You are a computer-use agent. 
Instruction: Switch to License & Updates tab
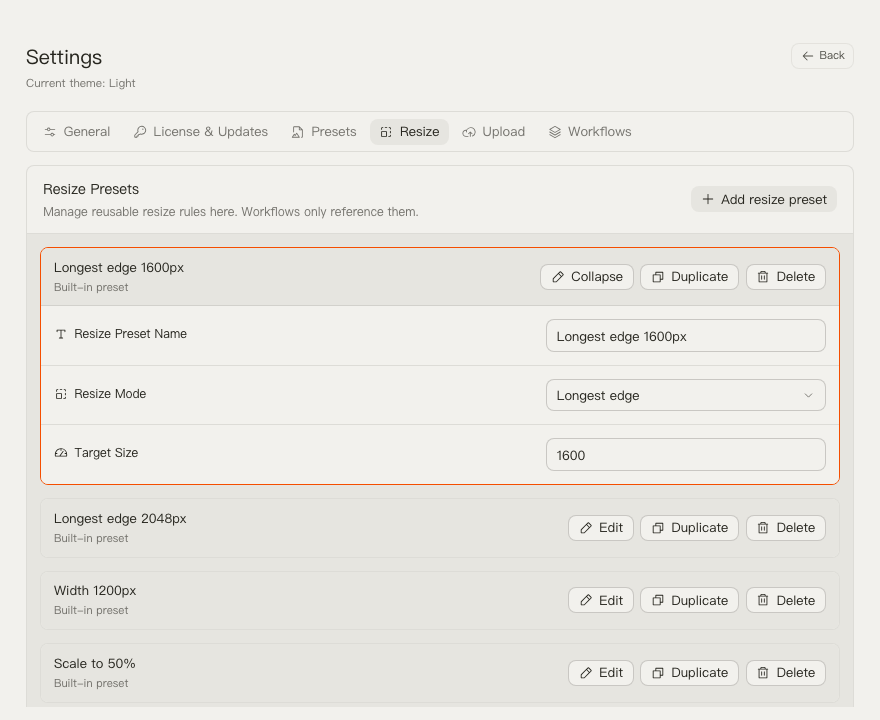[x=201, y=132]
